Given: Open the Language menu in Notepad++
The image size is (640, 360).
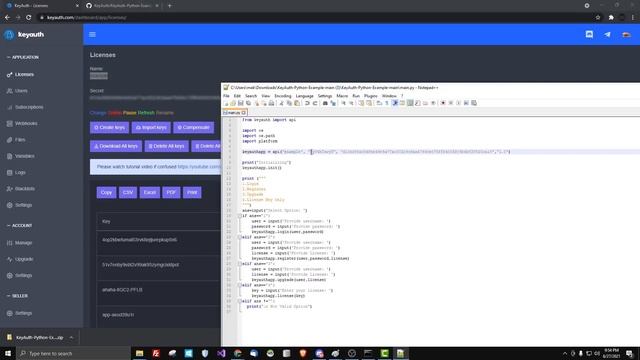Looking at the screenshot, I should pos(304,96).
